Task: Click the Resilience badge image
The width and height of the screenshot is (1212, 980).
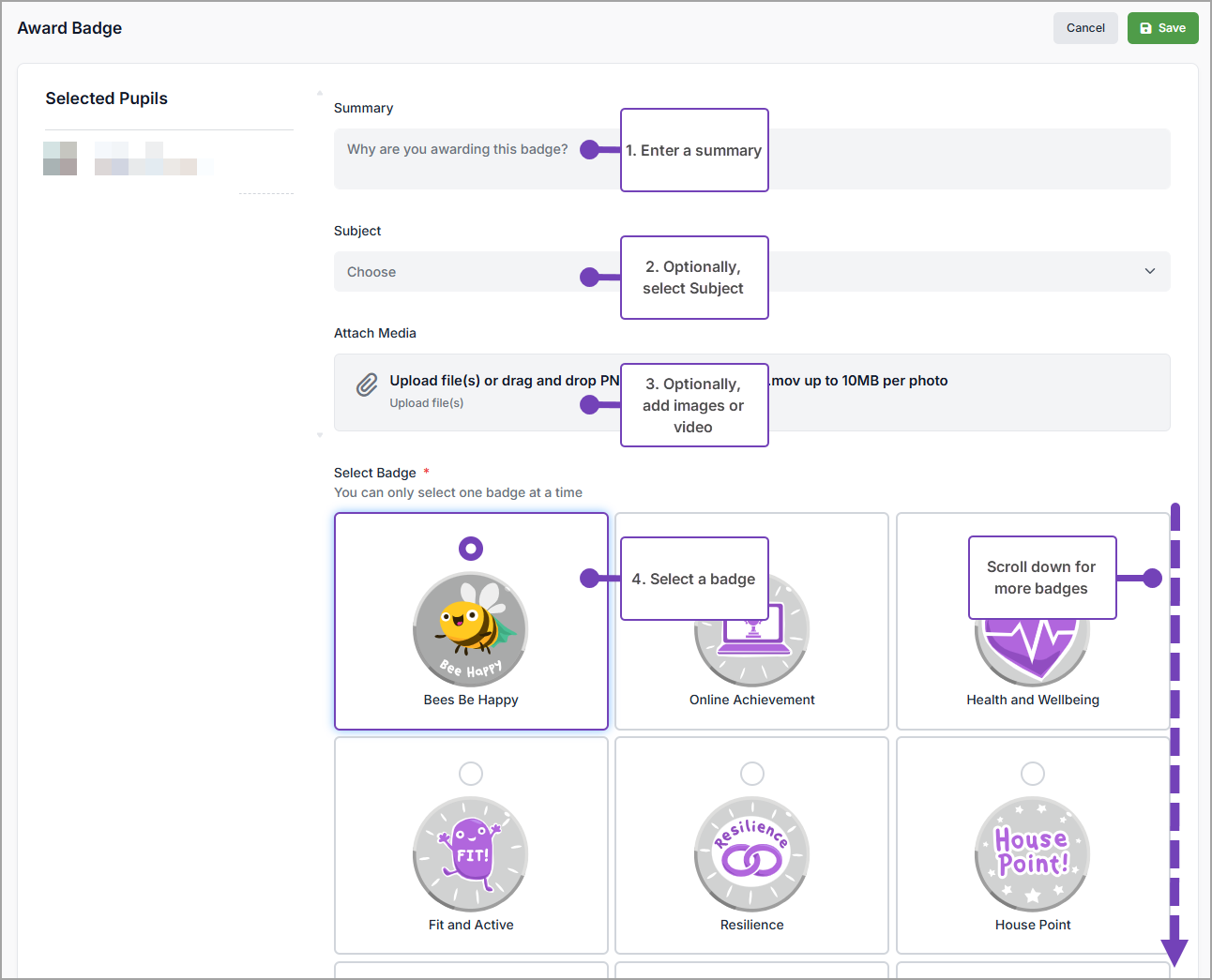Action: click(x=751, y=854)
